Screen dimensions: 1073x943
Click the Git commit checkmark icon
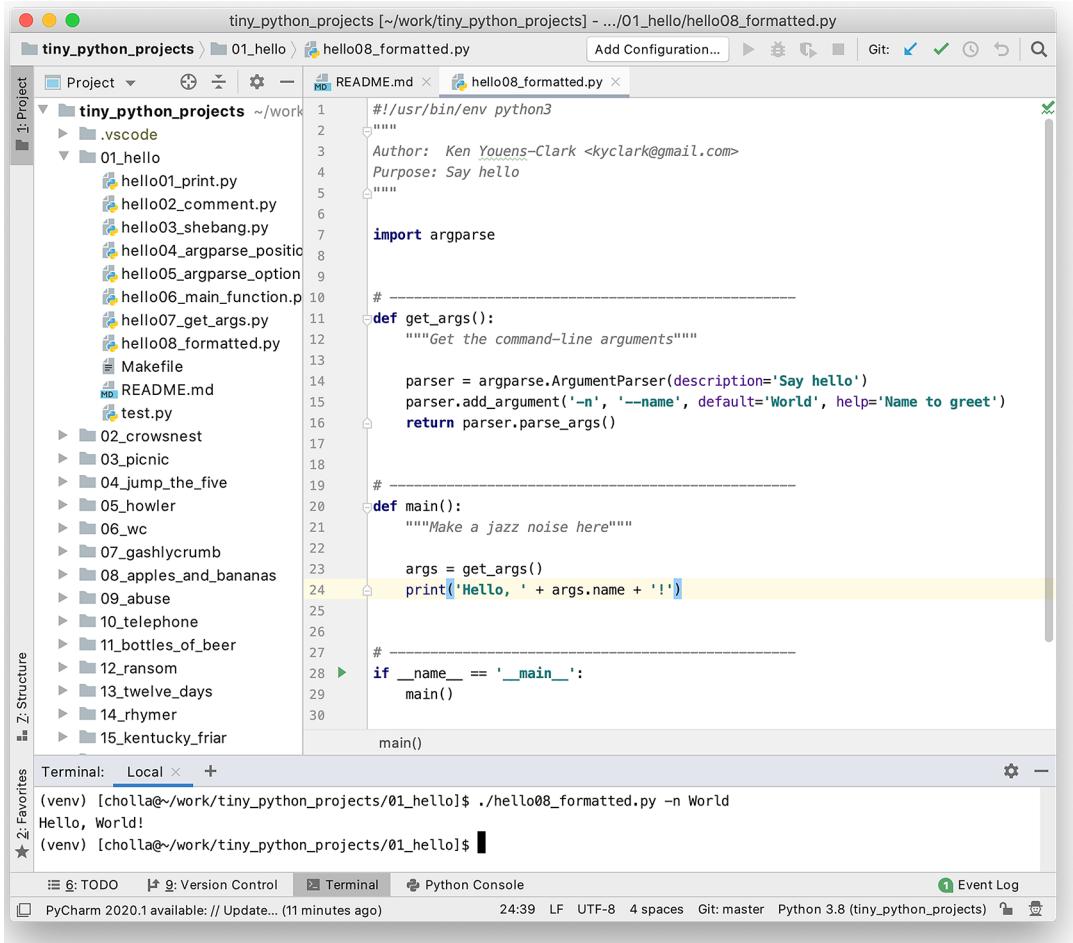click(x=939, y=49)
